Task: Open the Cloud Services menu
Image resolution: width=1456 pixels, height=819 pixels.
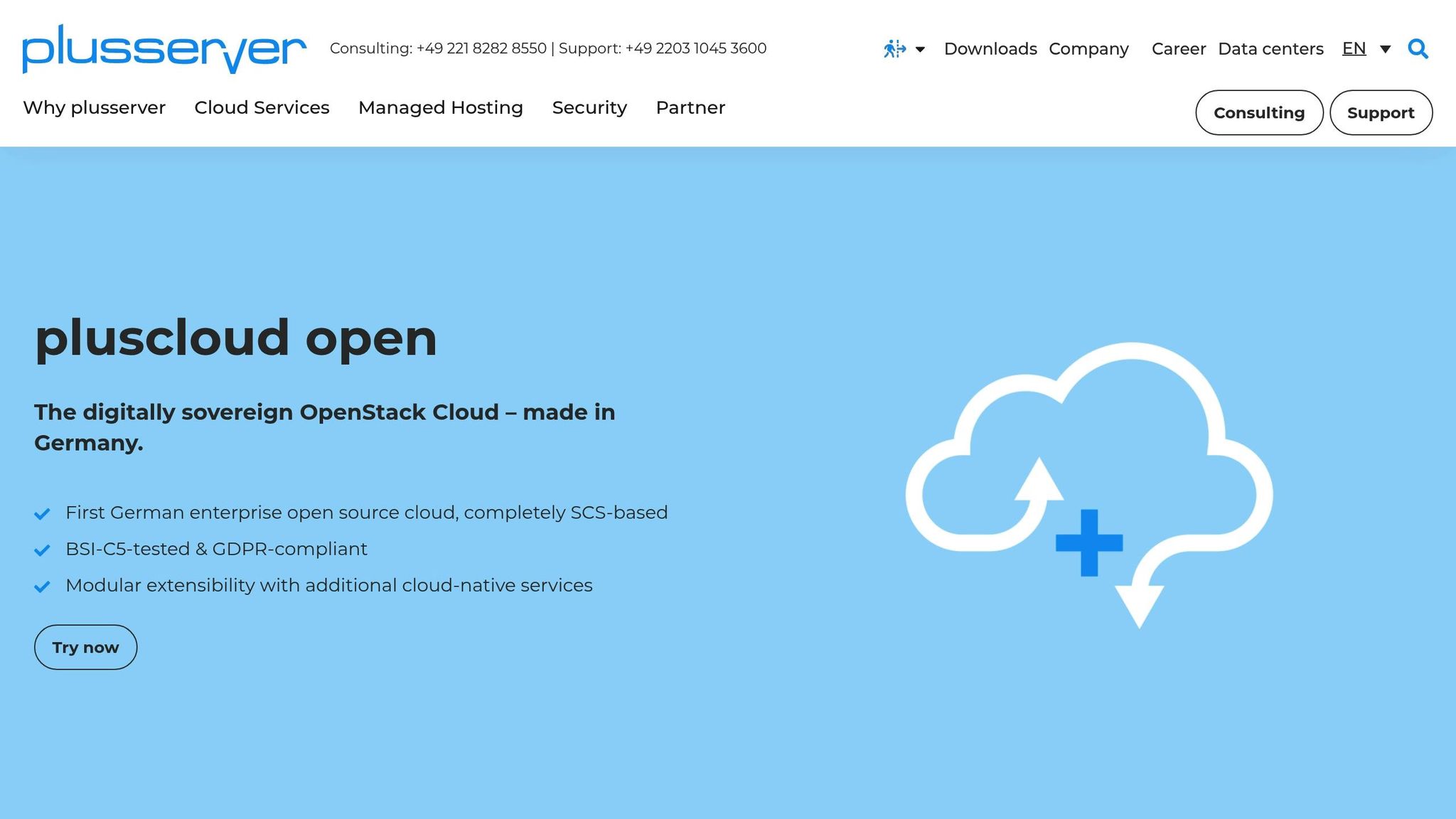Action: click(x=262, y=107)
